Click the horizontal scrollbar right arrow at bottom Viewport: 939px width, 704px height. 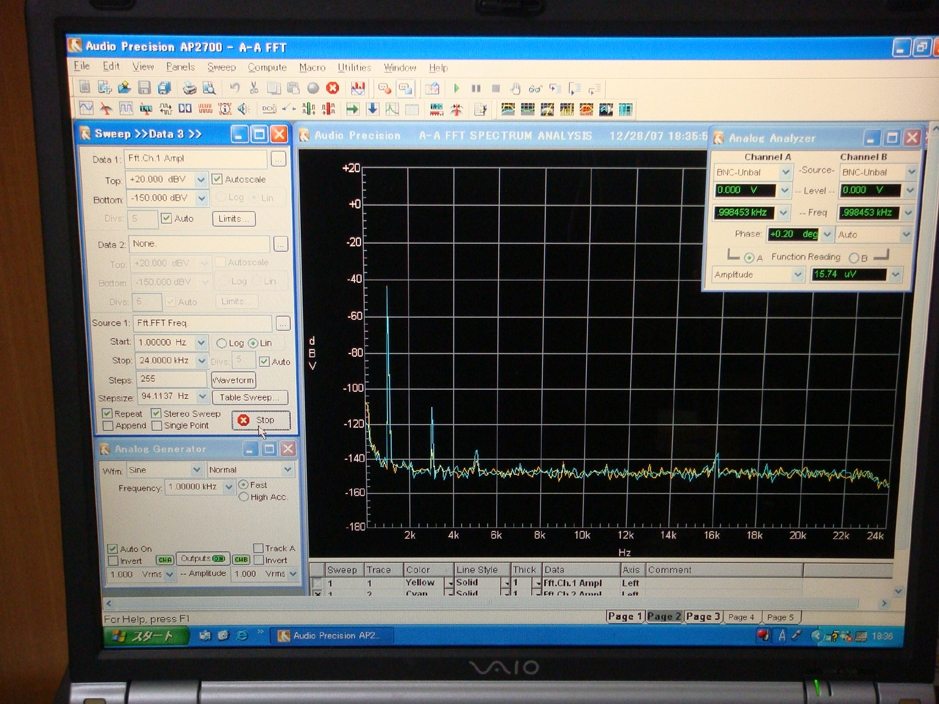[x=884, y=603]
